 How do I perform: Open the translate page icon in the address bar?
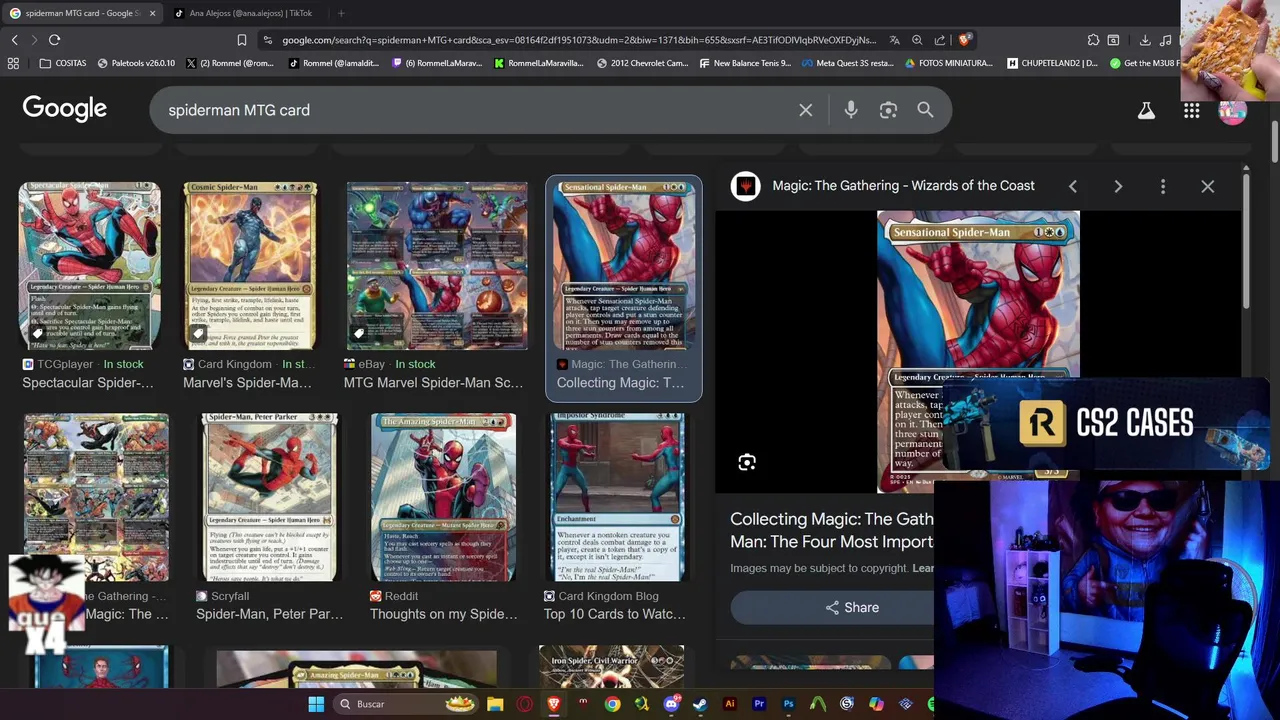pyautogui.click(x=894, y=40)
